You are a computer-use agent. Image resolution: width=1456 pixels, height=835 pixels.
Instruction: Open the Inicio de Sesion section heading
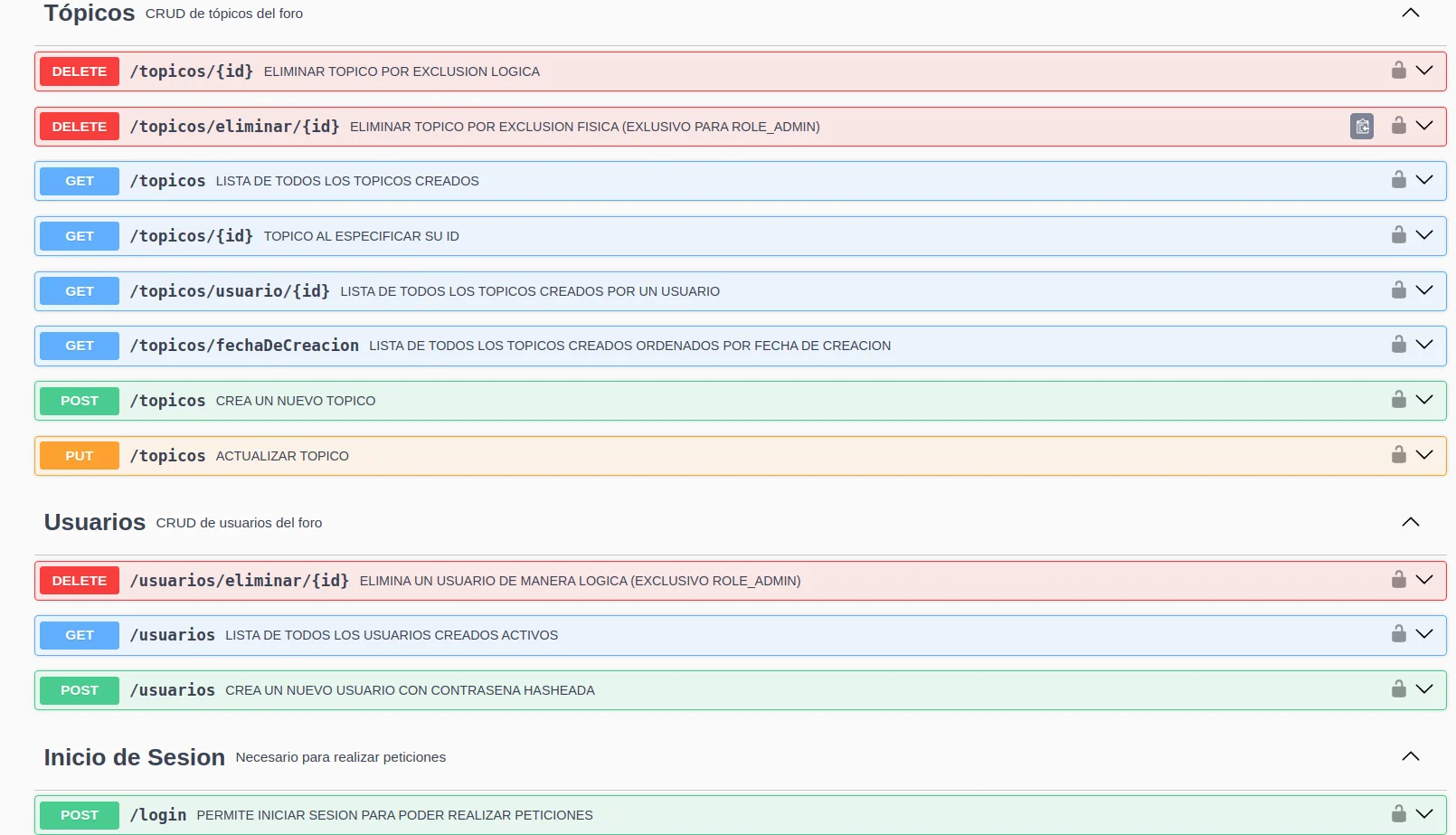coord(135,757)
